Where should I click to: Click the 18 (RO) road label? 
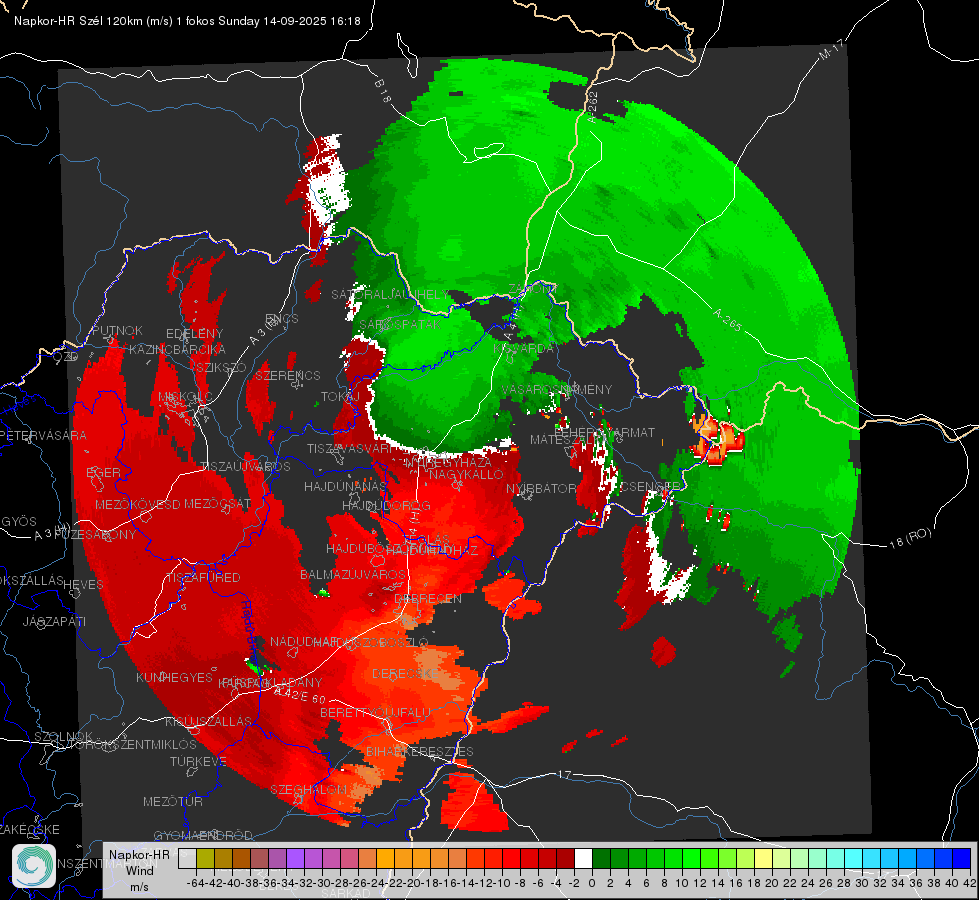[910, 538]
